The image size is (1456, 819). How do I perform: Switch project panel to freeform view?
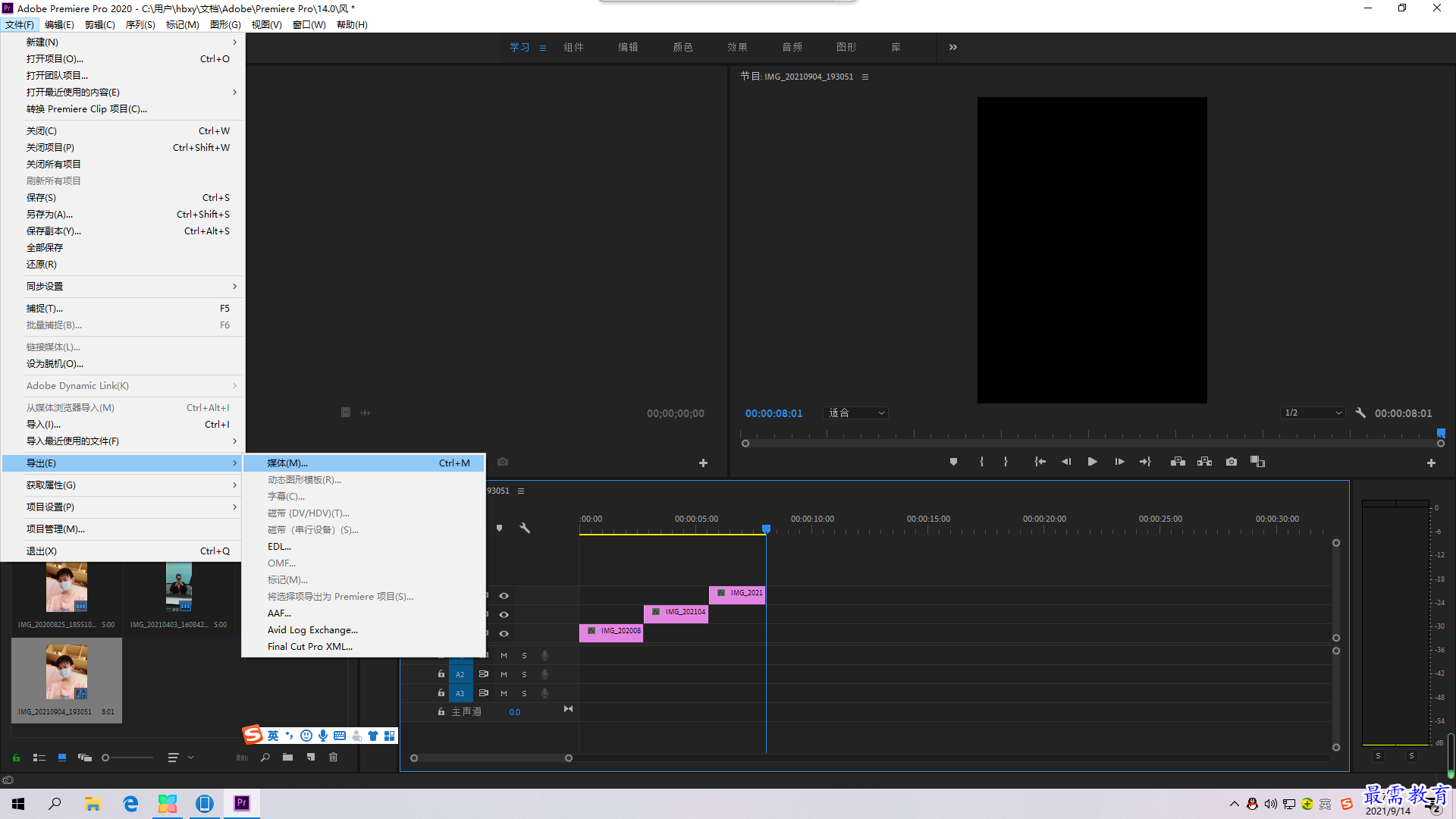pos(85,758)
